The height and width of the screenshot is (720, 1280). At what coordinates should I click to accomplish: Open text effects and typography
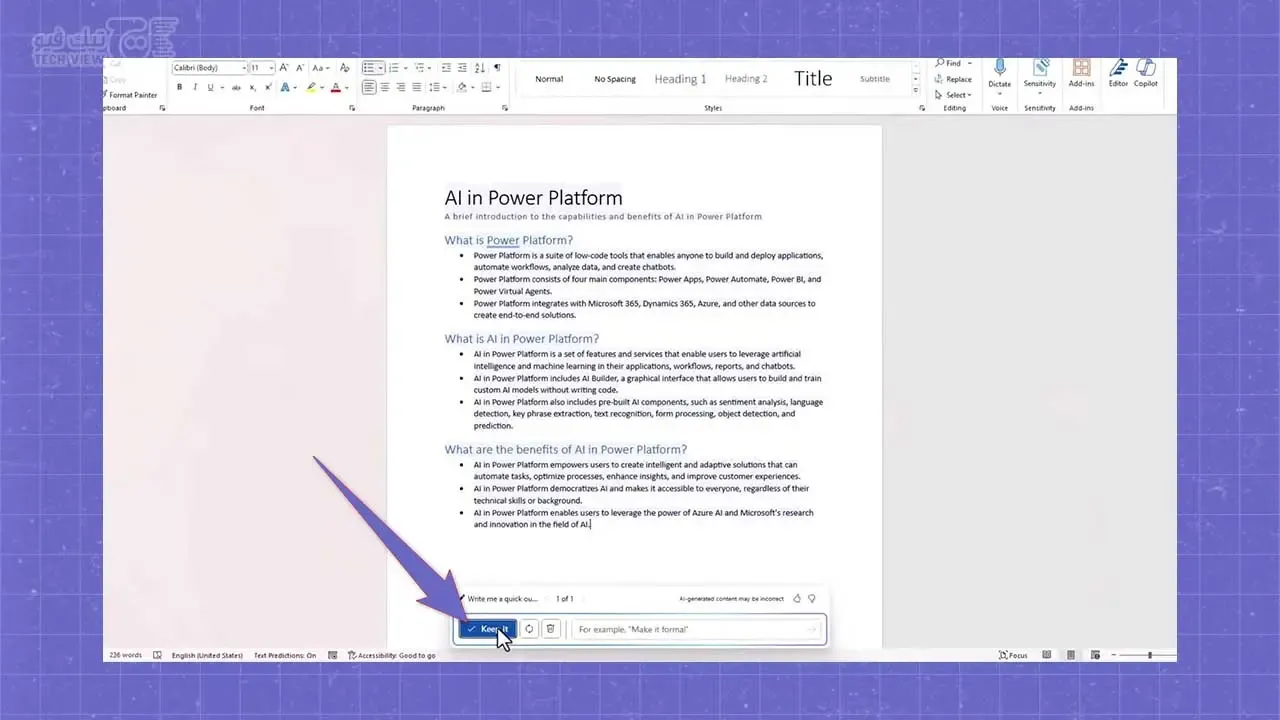pyautogui.click(x=285, y=87)
